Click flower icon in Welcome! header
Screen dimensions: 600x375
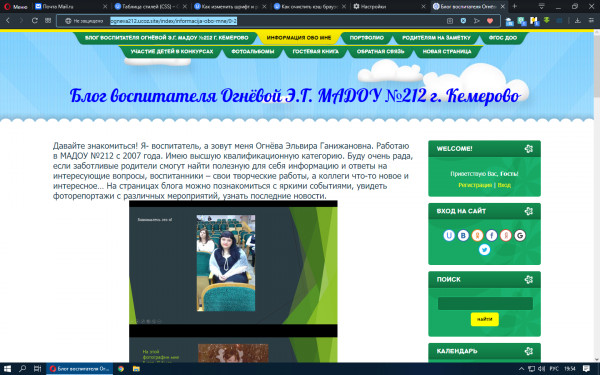pos(529,148)
